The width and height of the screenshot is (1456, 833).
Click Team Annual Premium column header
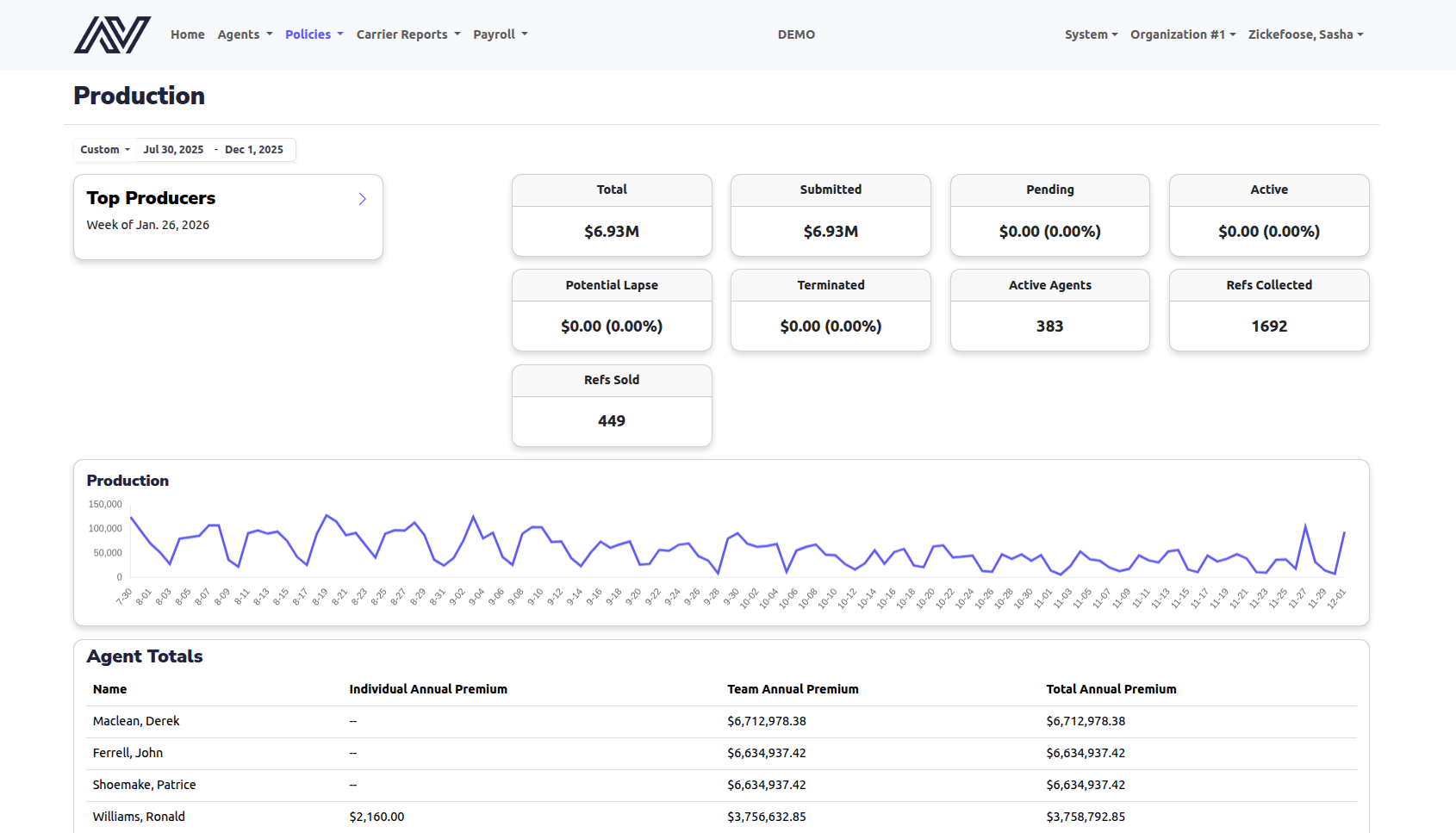pos(793,689)
